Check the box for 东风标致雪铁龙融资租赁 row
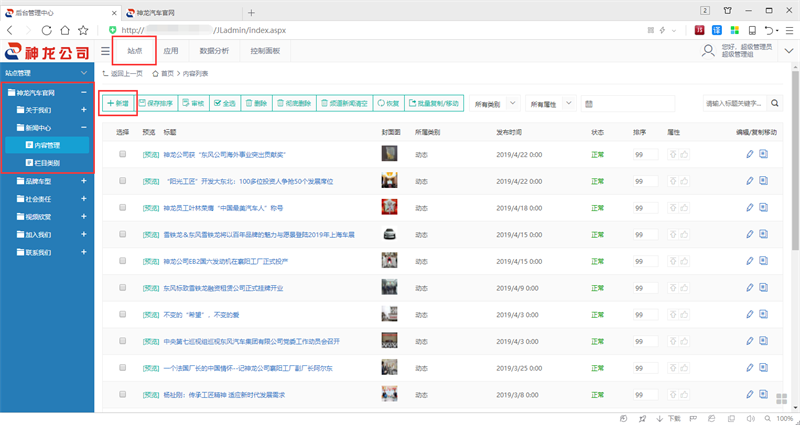This screenshot has height=425, width=800. point(122,287)
